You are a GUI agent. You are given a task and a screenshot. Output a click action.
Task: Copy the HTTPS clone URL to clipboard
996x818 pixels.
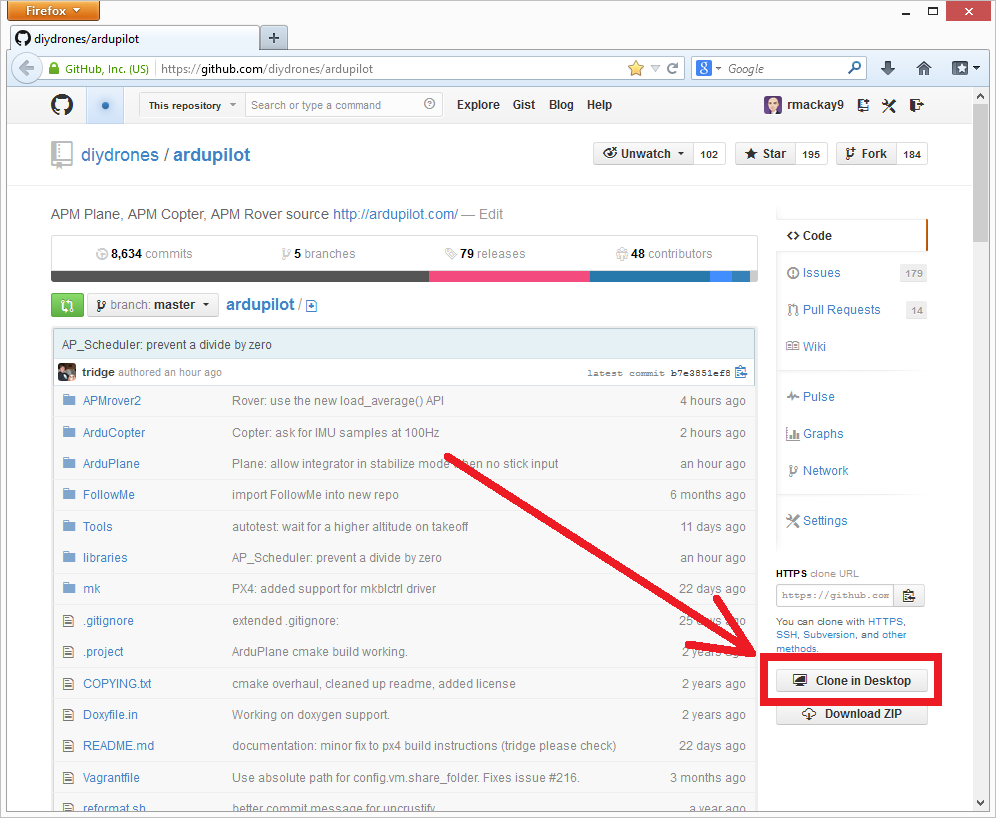click(908, 596)
